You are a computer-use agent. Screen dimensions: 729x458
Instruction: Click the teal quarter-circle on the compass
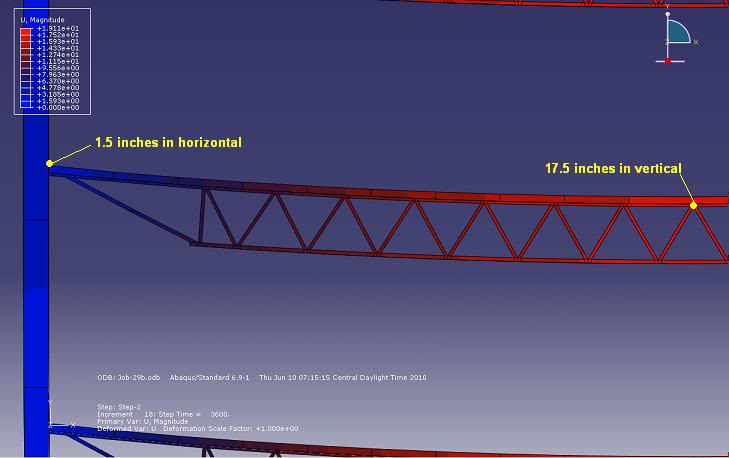tap(678, 33)
